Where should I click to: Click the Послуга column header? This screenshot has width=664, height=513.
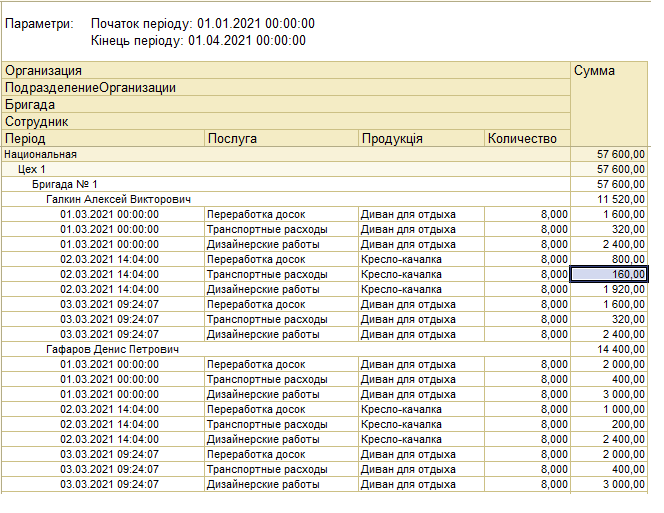(281, 139)
